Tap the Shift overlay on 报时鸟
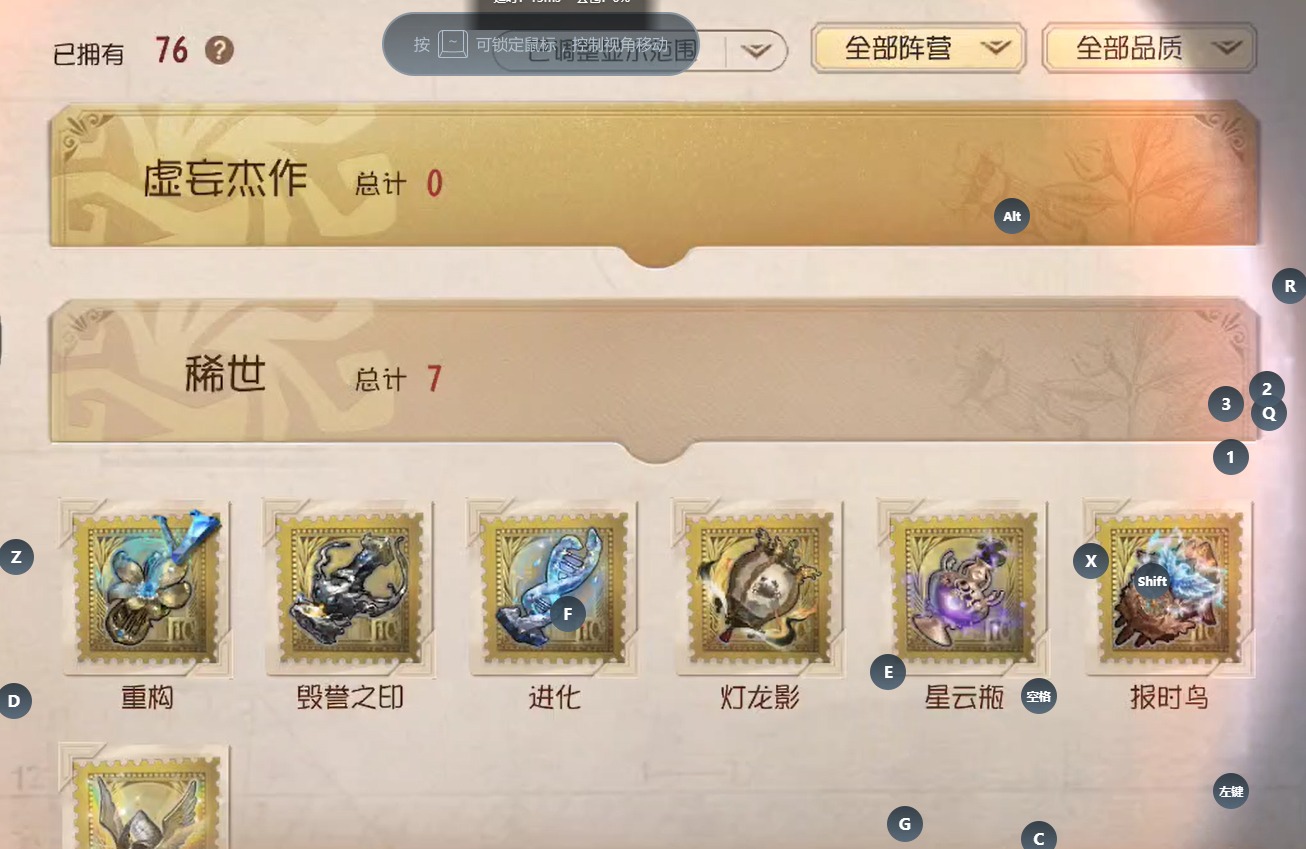Viewport: 1306px width, 849px height. (x=1152, y=581)
